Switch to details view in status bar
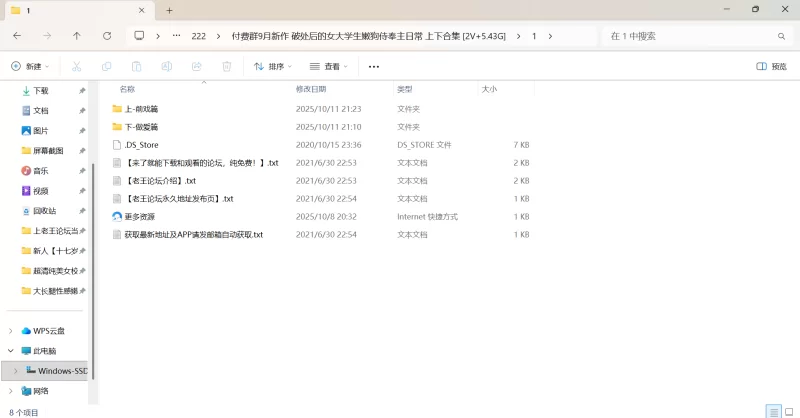This screenshot has height=418, width=800. [x=773, y=411]
